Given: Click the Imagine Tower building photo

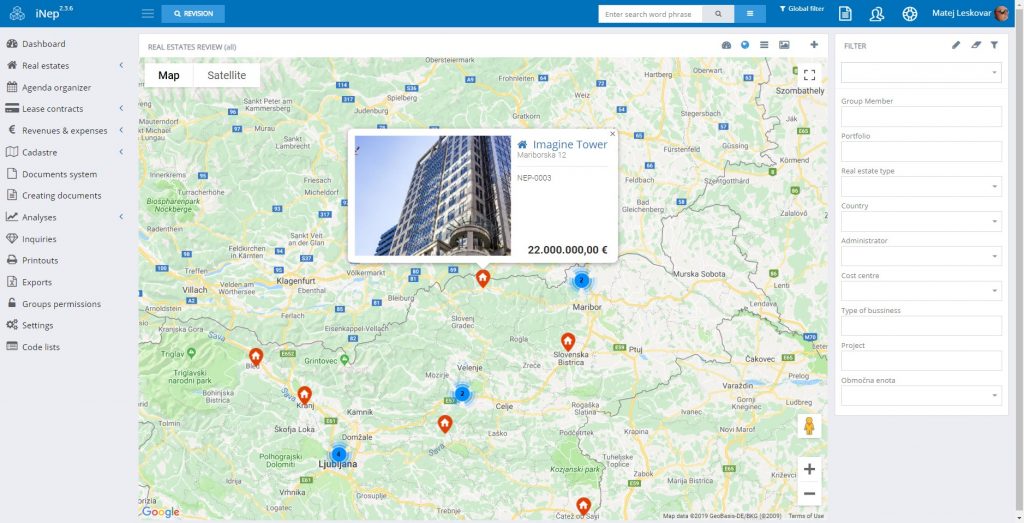Looking at the screenshot, I should [x=432, y=195].
